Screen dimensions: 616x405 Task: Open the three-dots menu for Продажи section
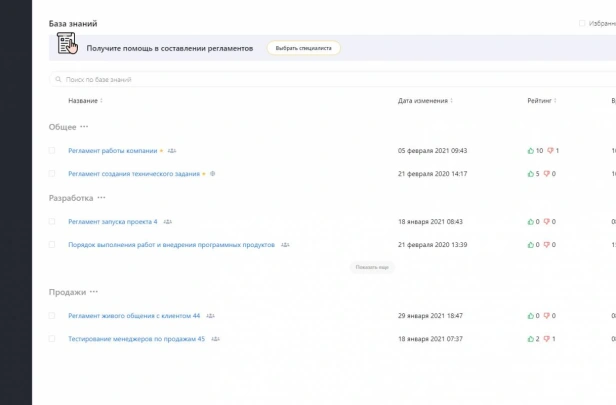pyautogui.click(x=94, y=292)
